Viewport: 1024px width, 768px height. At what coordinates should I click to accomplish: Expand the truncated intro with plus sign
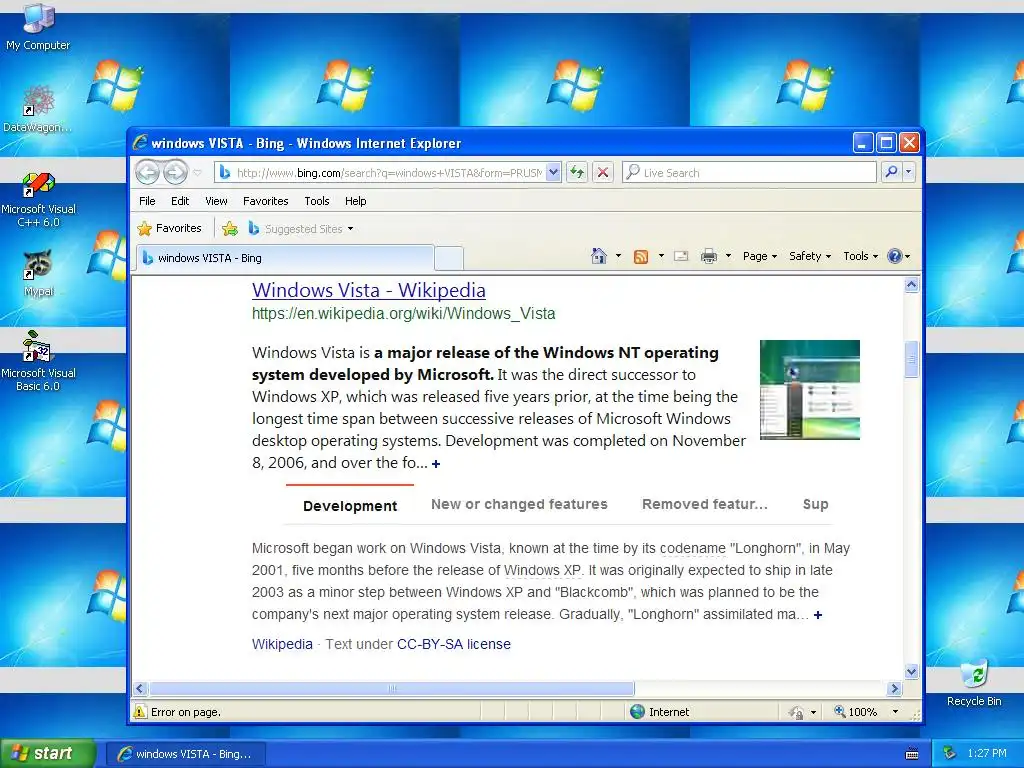[x=436, y=464]
